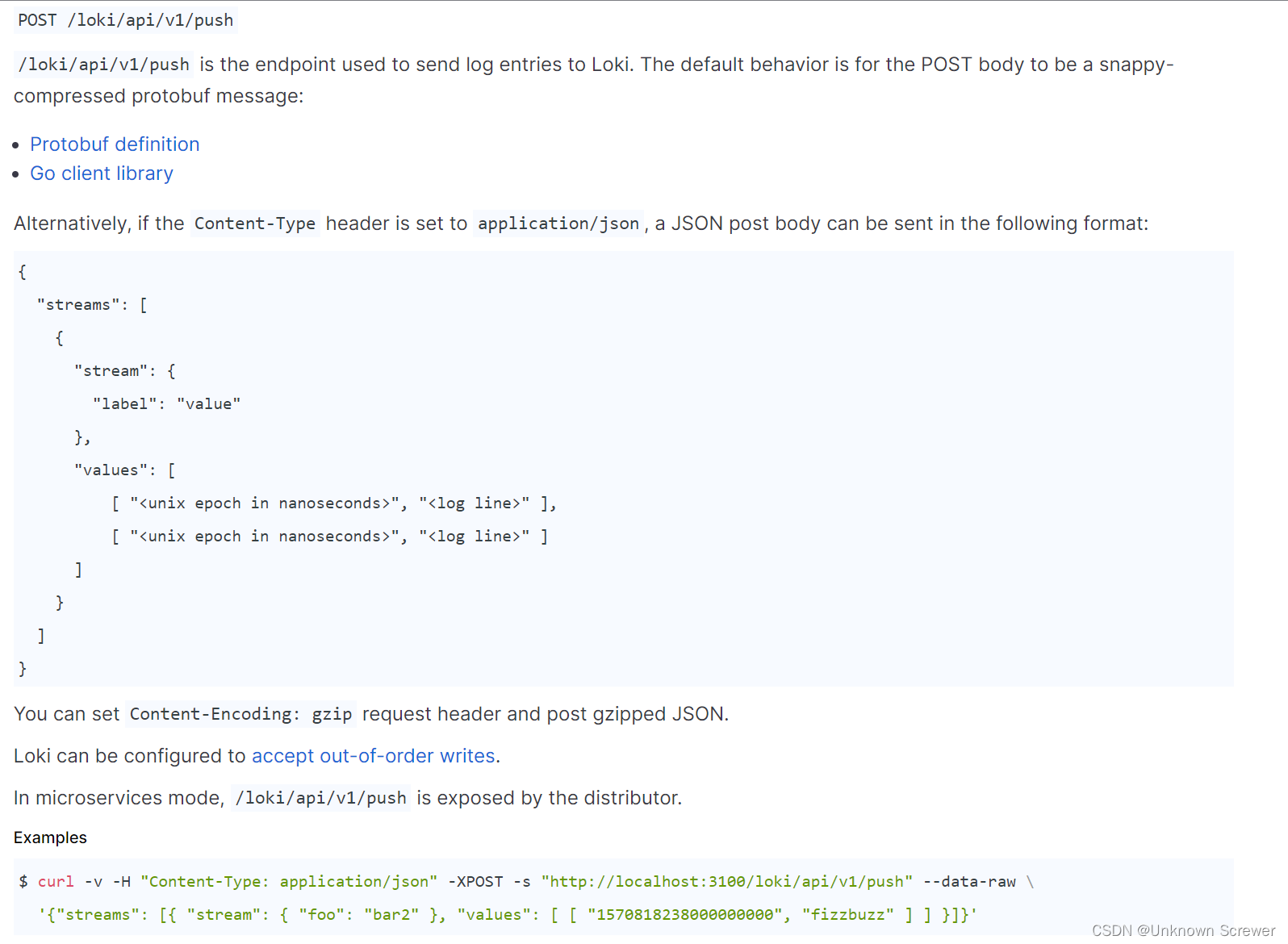Click the curl command word
Screen dimensions: 1288x944
[x=56, y=882]
